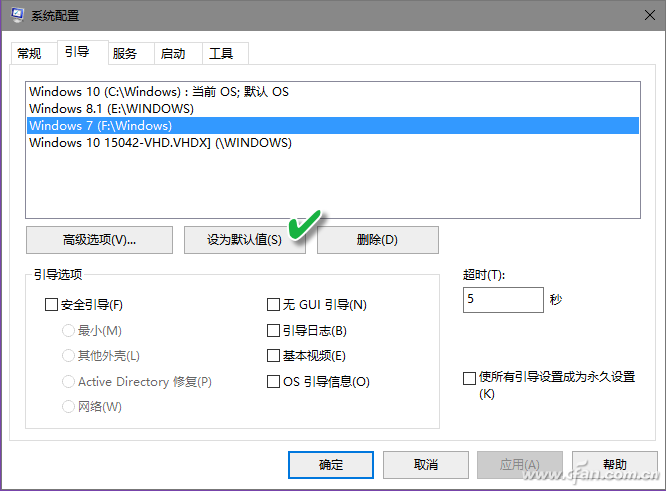Choose the 网络(W) radio option
Viewport: 666px width, 491px height.
(68, 406)
